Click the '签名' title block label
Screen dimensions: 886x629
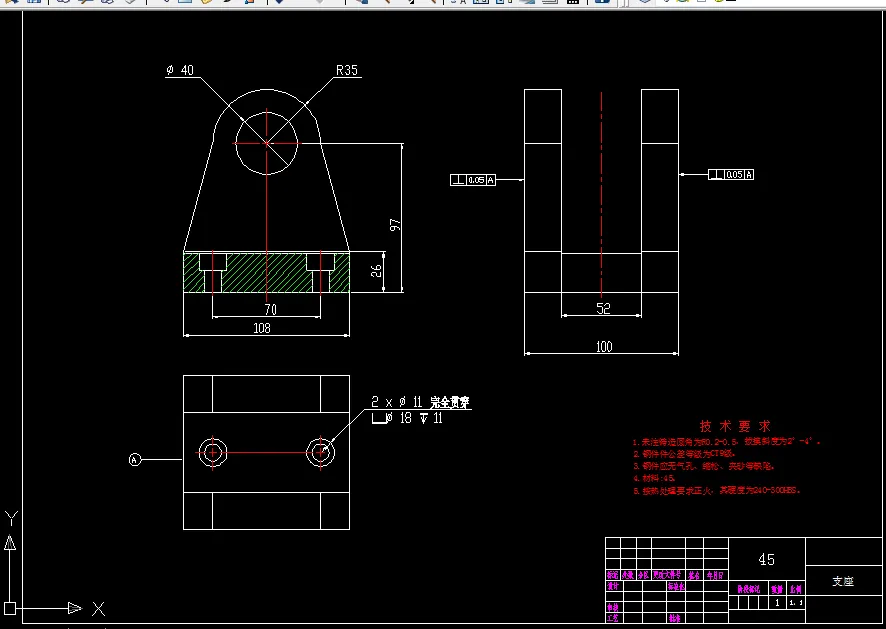(694, 575)
